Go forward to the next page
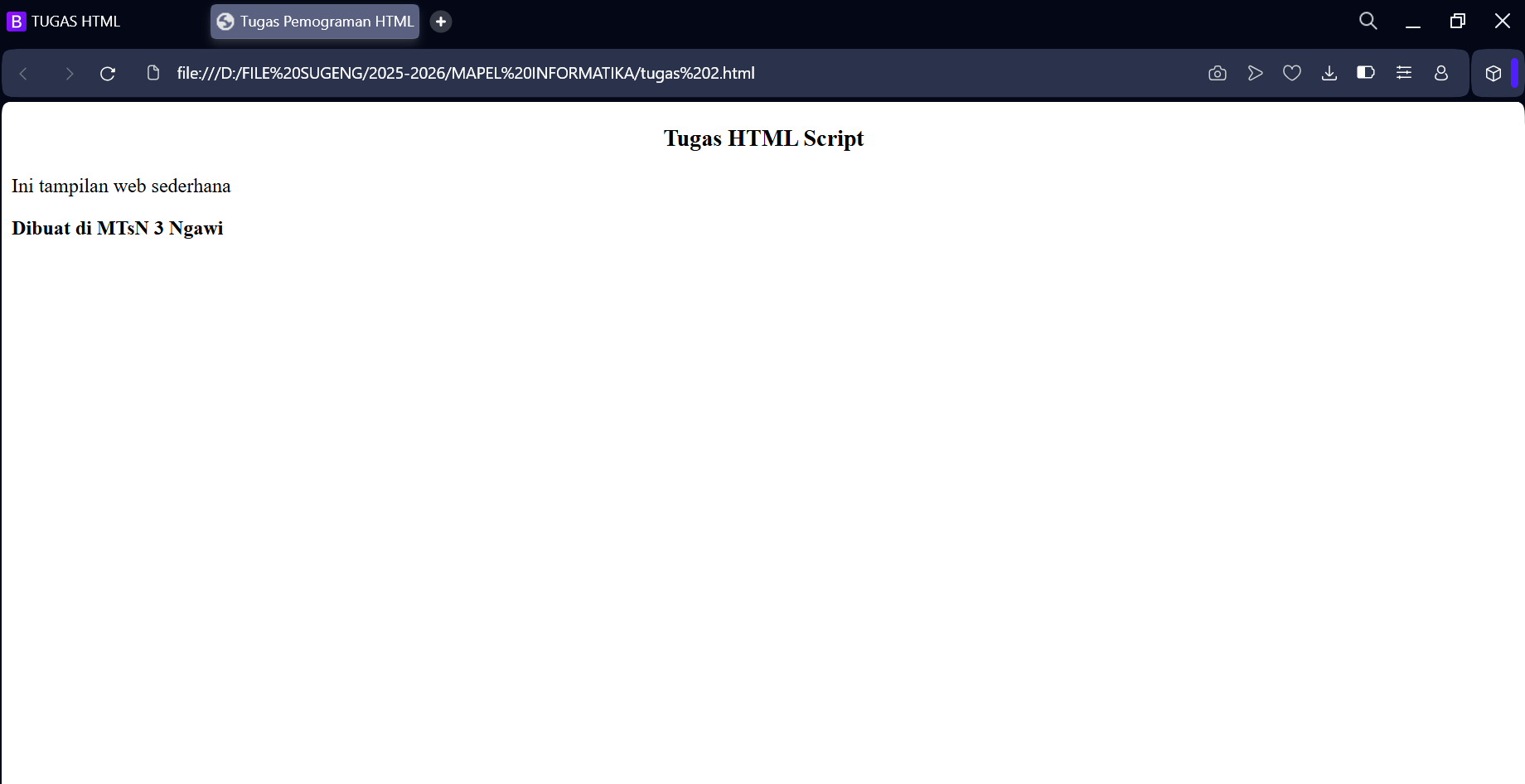This screenshot has width=1525, height=784. click(69, 74)
